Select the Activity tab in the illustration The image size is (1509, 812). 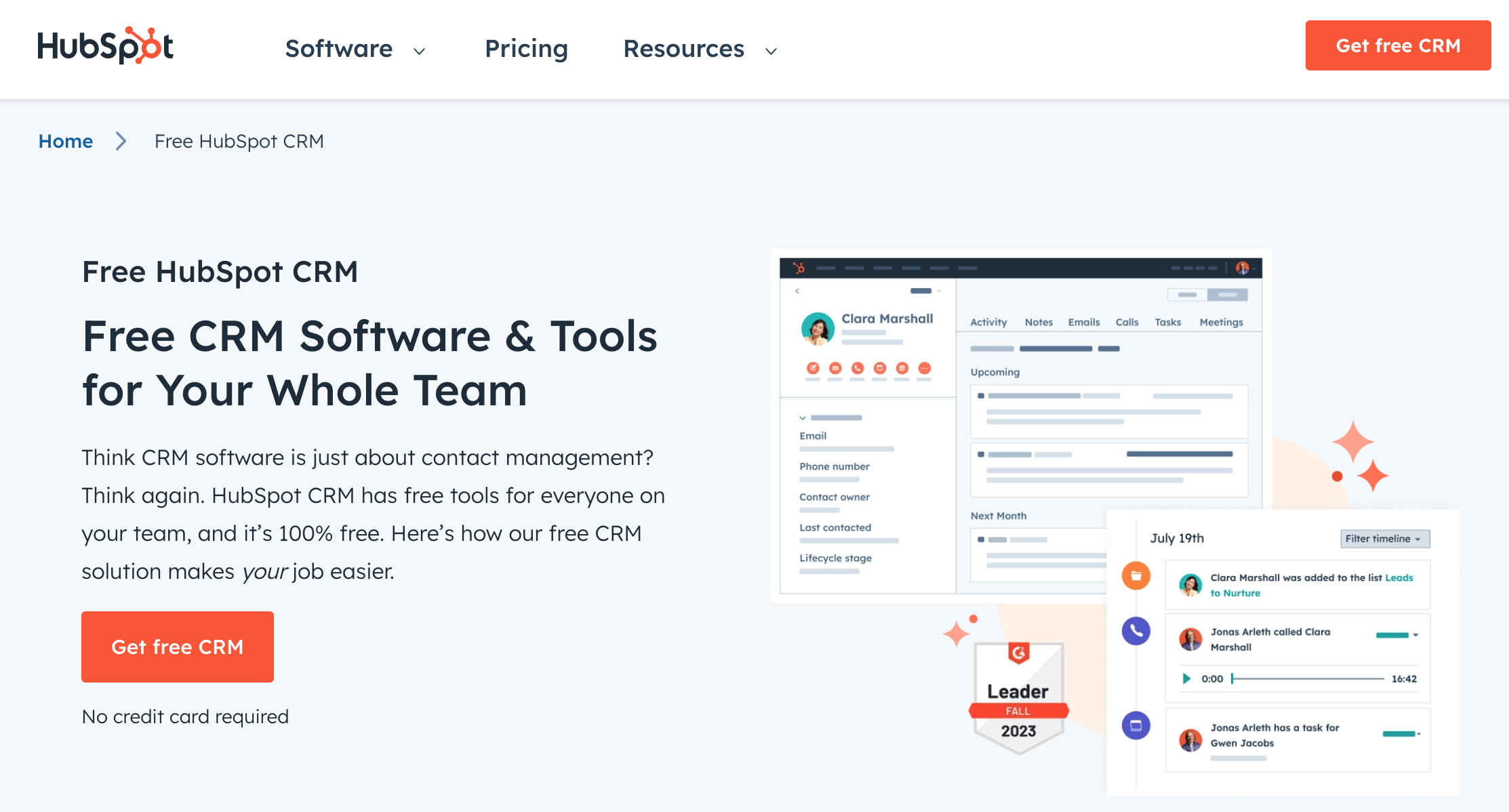point(988,322)
